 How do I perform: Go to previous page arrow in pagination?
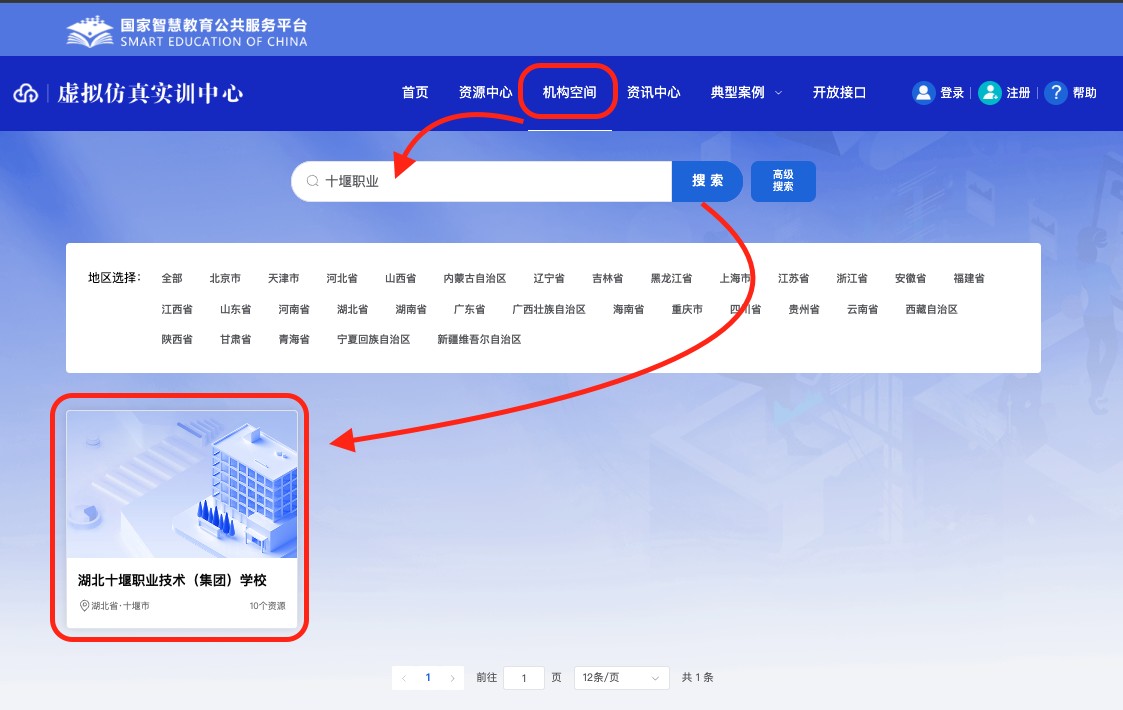(404, 678)
